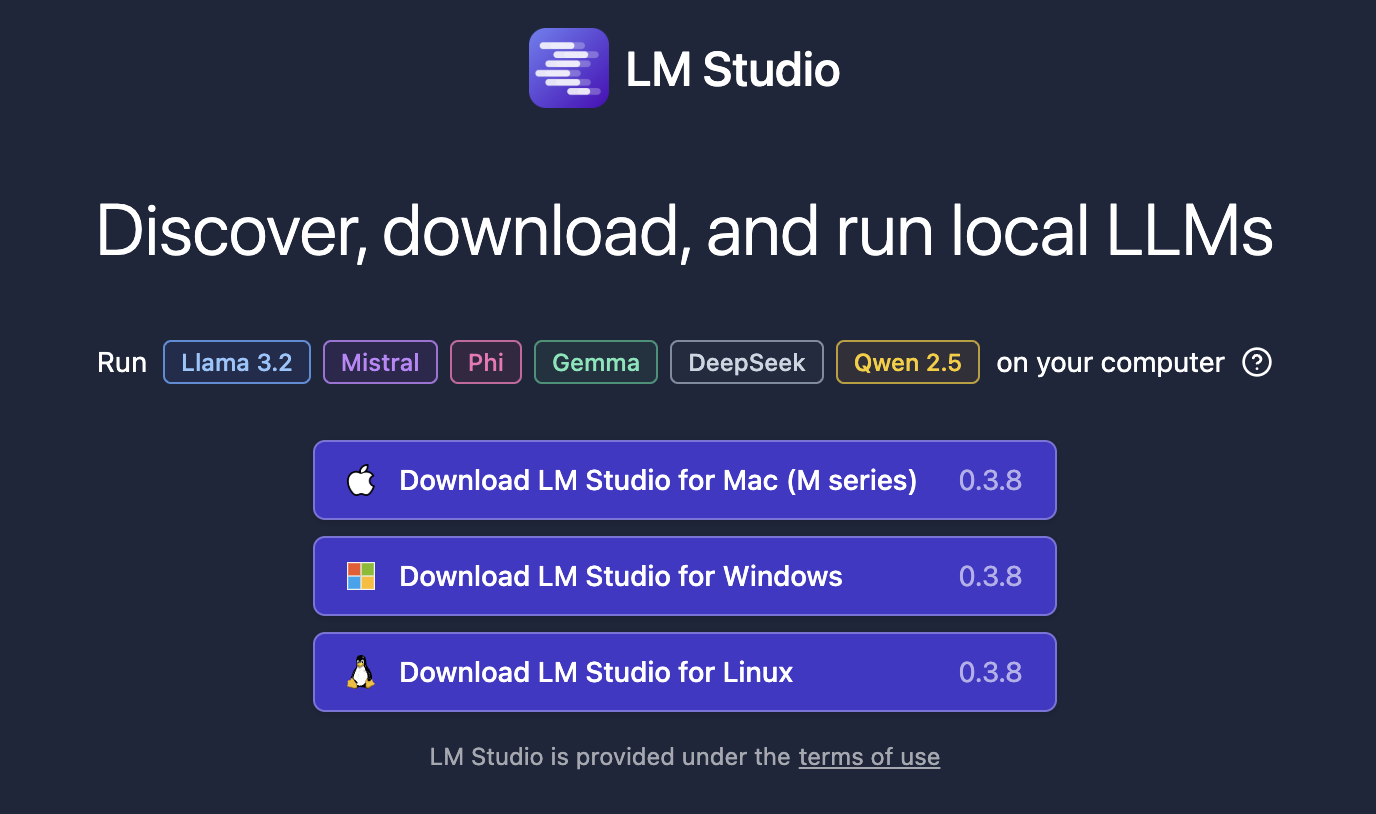Viewport: 1376px width, 814px height.
Task: Select the Mistral model tag
Action: click(x=380, y=362)
